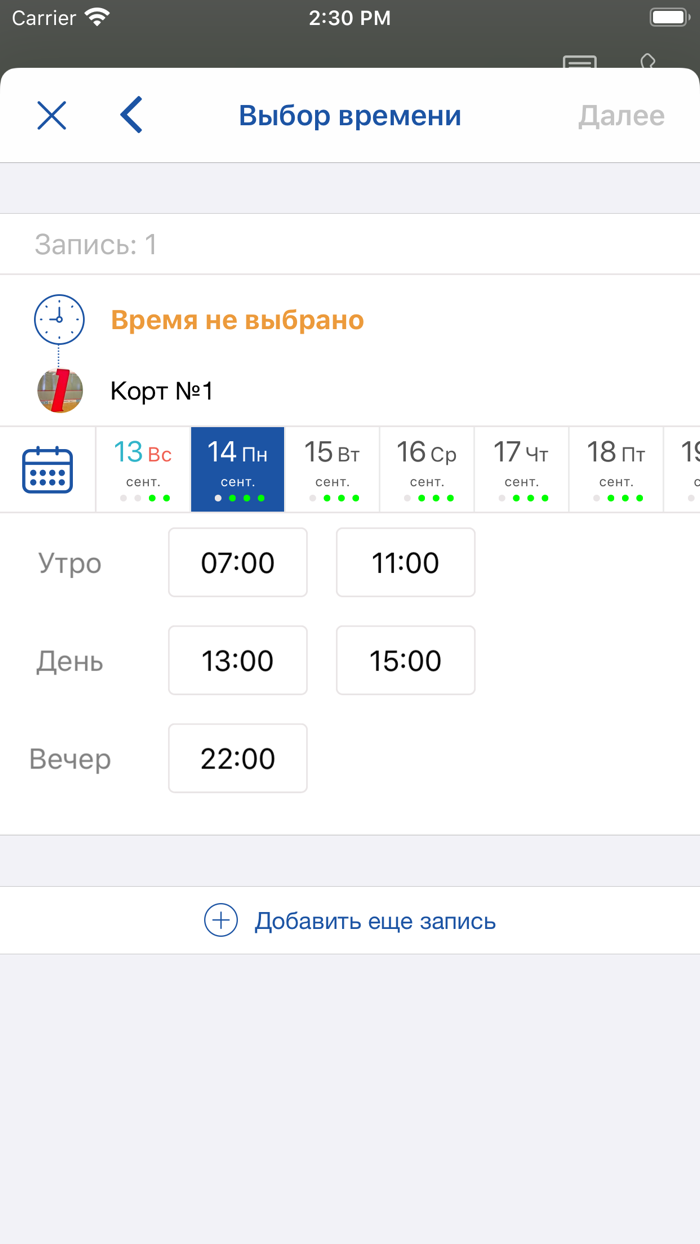Select the date 14 Пн

238,469
